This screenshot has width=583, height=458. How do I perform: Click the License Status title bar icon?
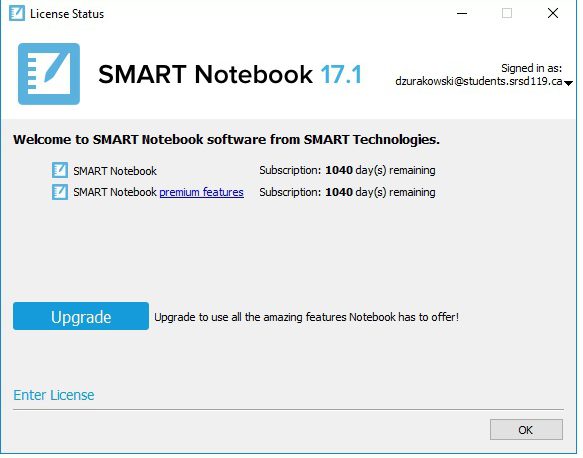[x=17, y=13]
